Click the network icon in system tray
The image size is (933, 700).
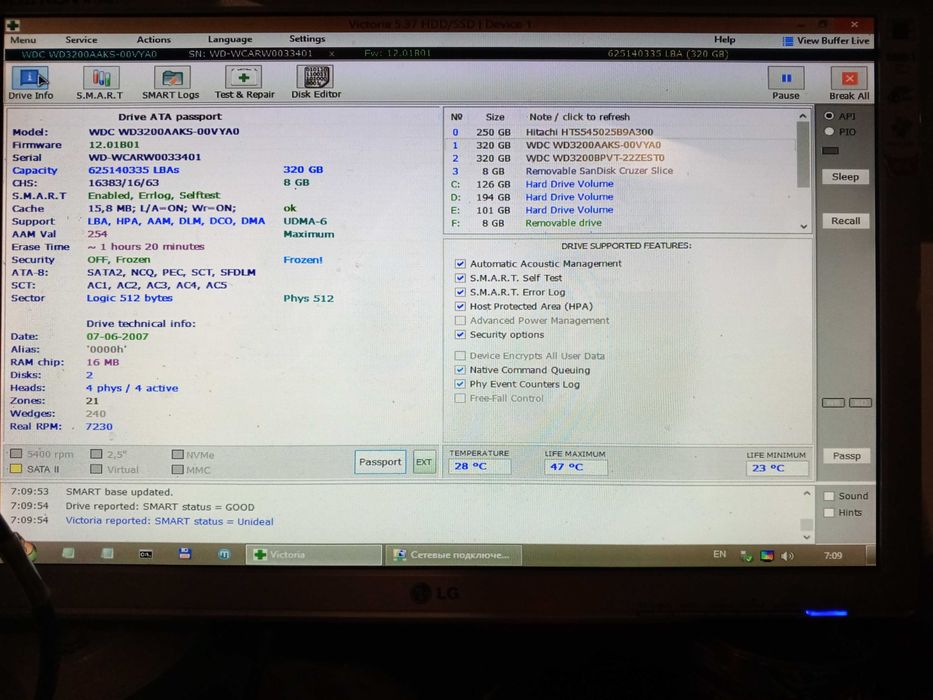746,556
